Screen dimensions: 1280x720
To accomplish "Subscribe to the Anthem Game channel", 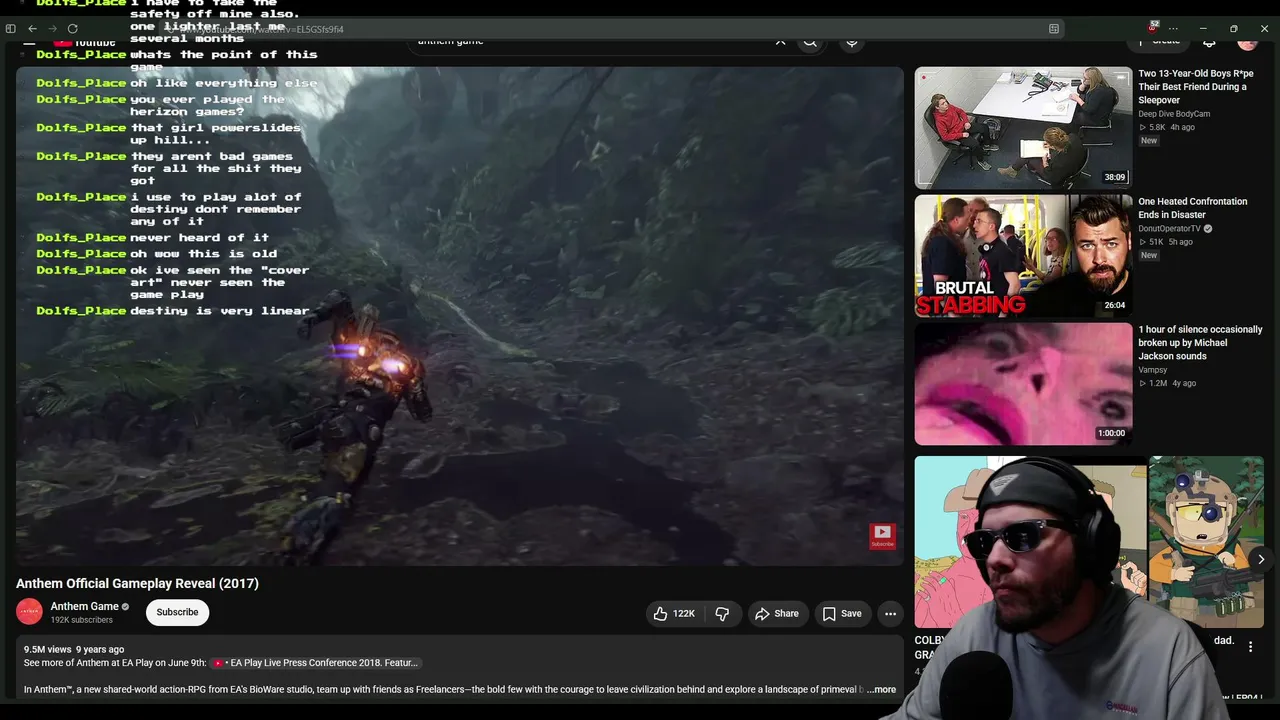I will [177, 612].
